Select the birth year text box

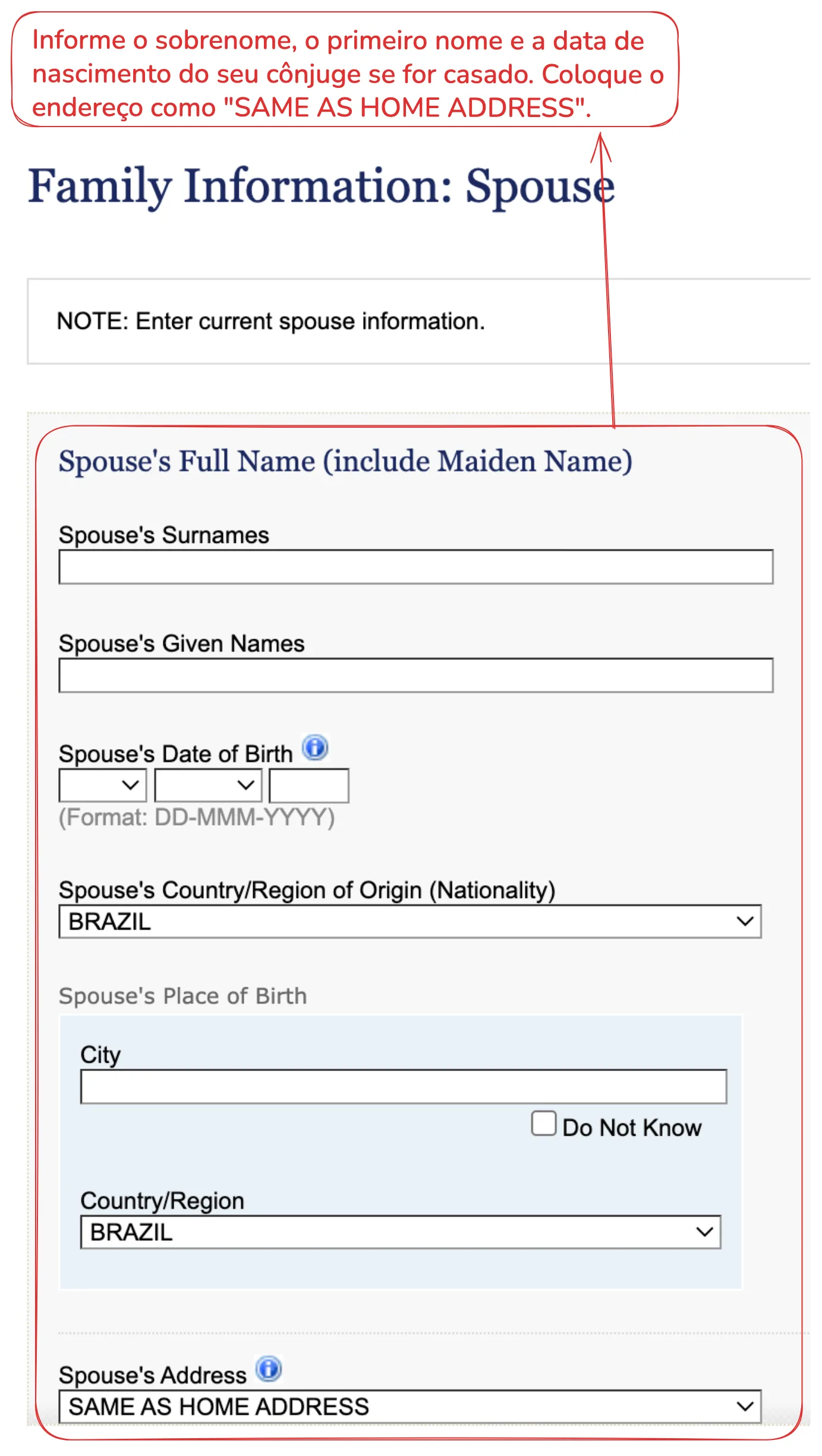click(x=308, y=785)
